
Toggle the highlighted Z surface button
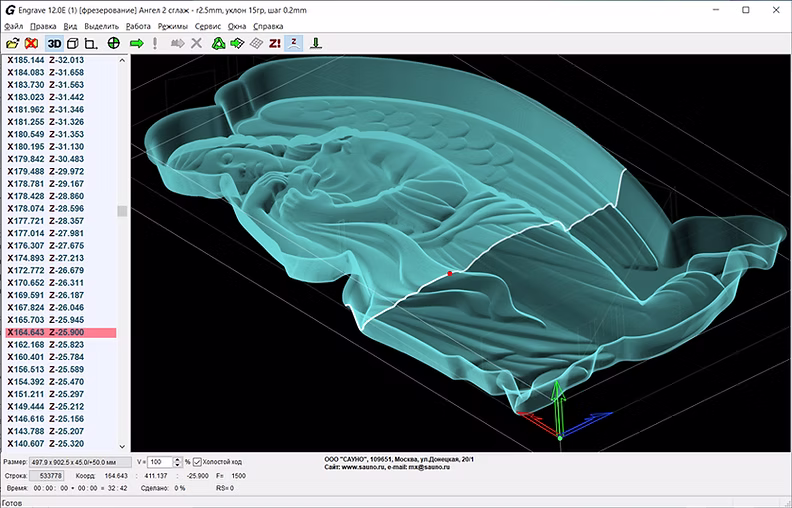[x=294, y=44]
